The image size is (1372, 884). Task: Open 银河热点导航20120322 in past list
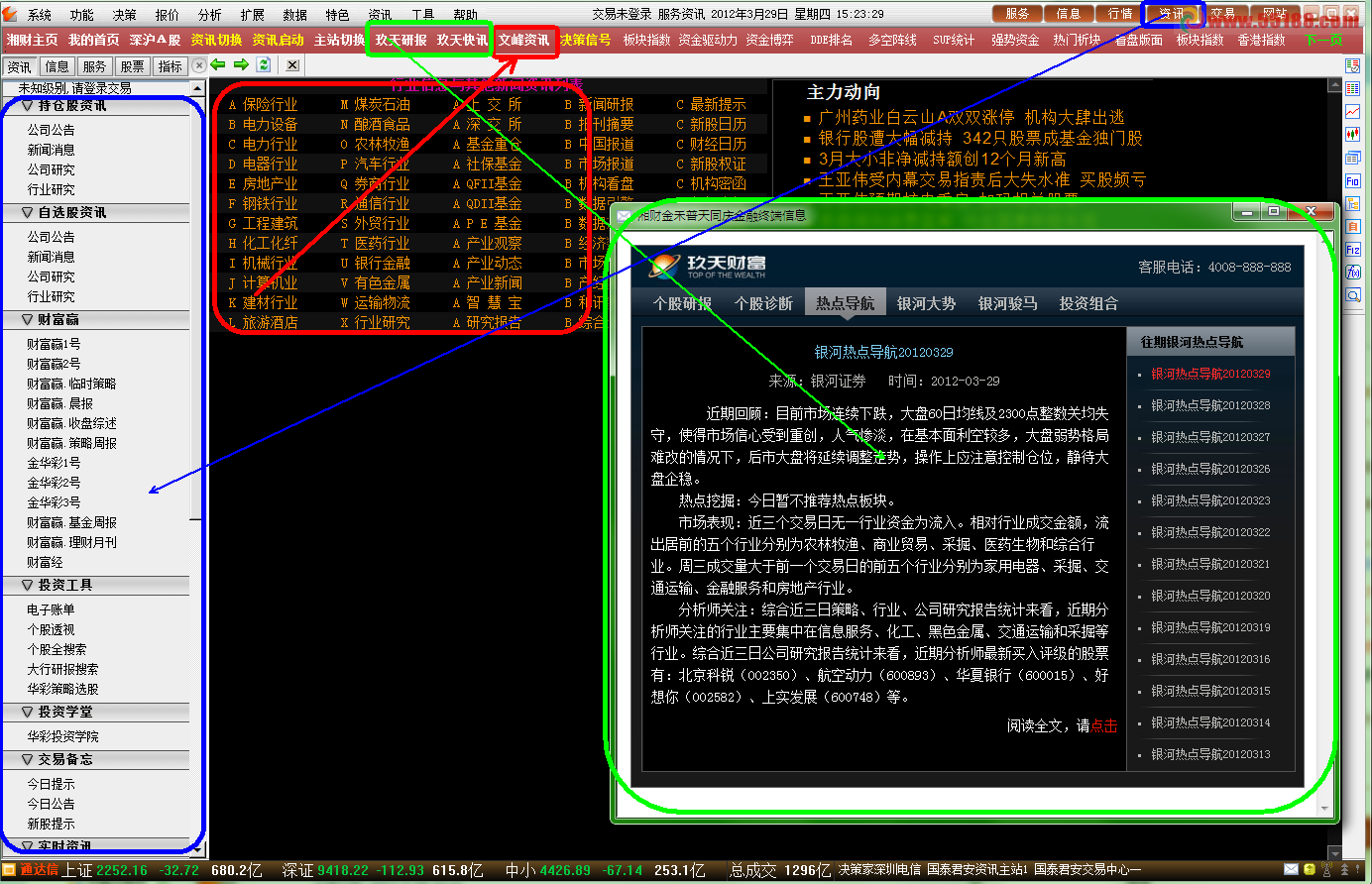[1210, 532]
